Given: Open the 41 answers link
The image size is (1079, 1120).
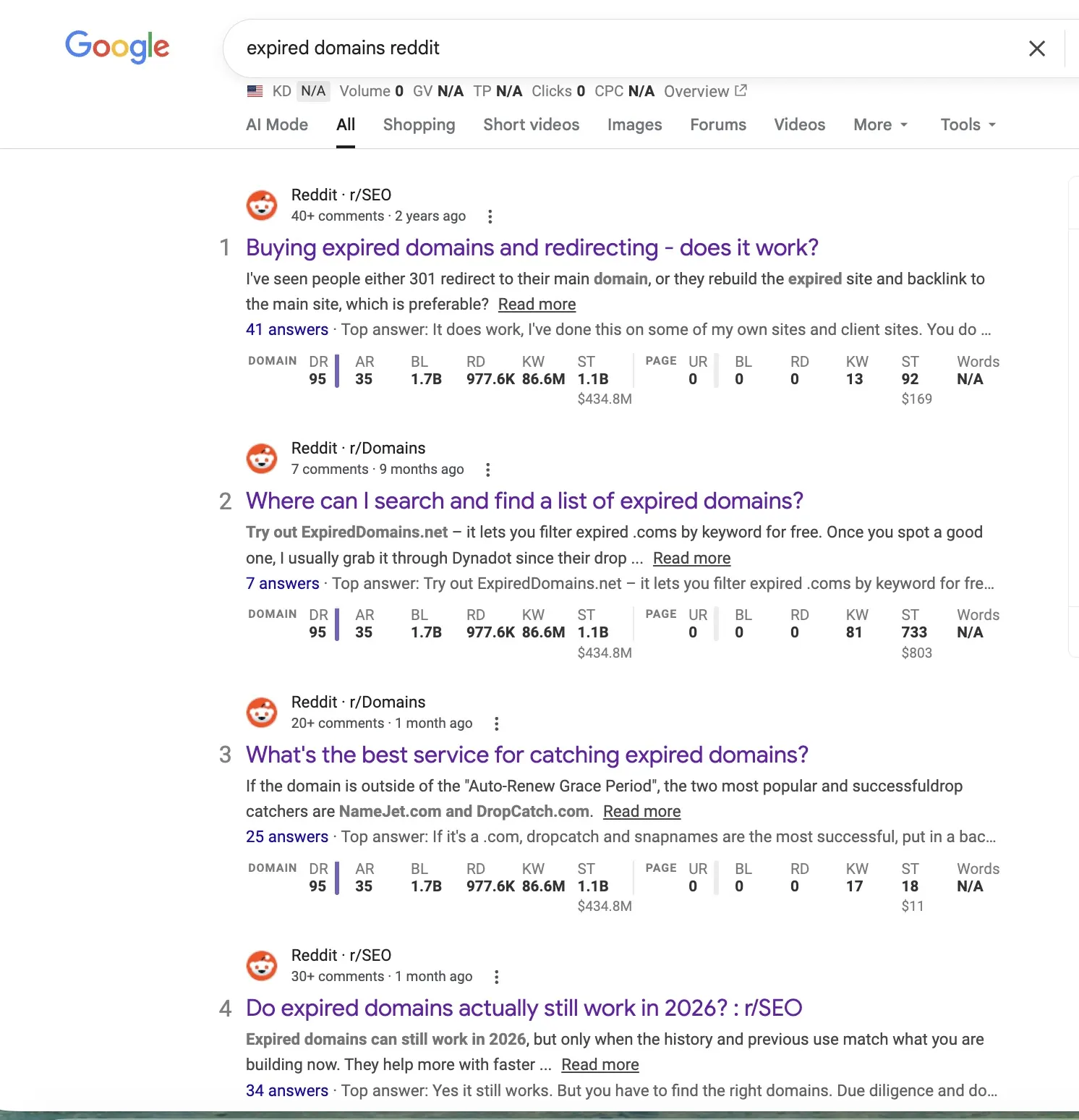Looking at the screenshot, I should click(x=287, y=329).
